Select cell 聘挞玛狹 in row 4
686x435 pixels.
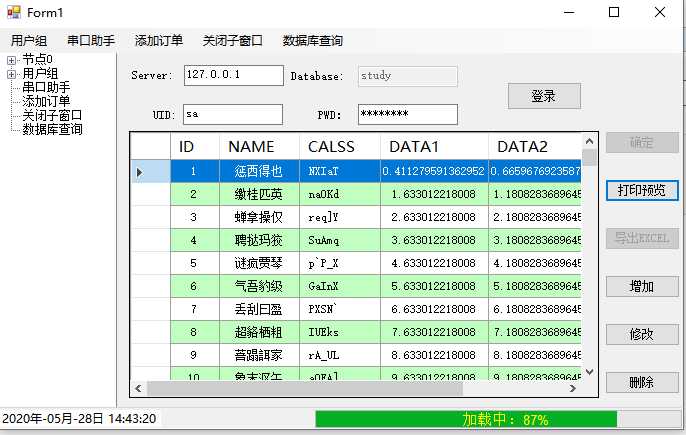pos(259,240)
